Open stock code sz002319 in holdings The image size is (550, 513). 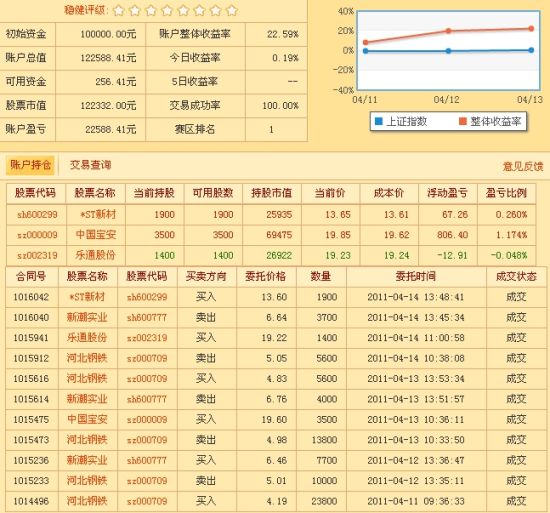click(37, 255)
